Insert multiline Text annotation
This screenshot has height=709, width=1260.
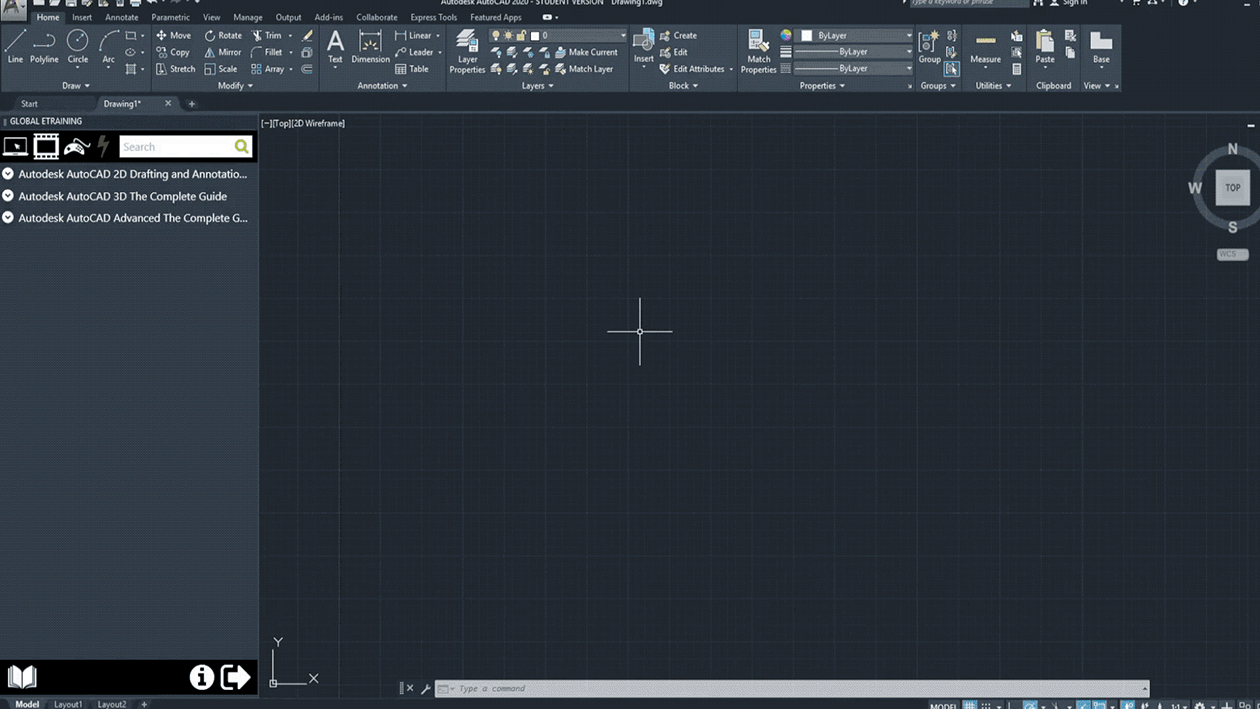point(336,47)
